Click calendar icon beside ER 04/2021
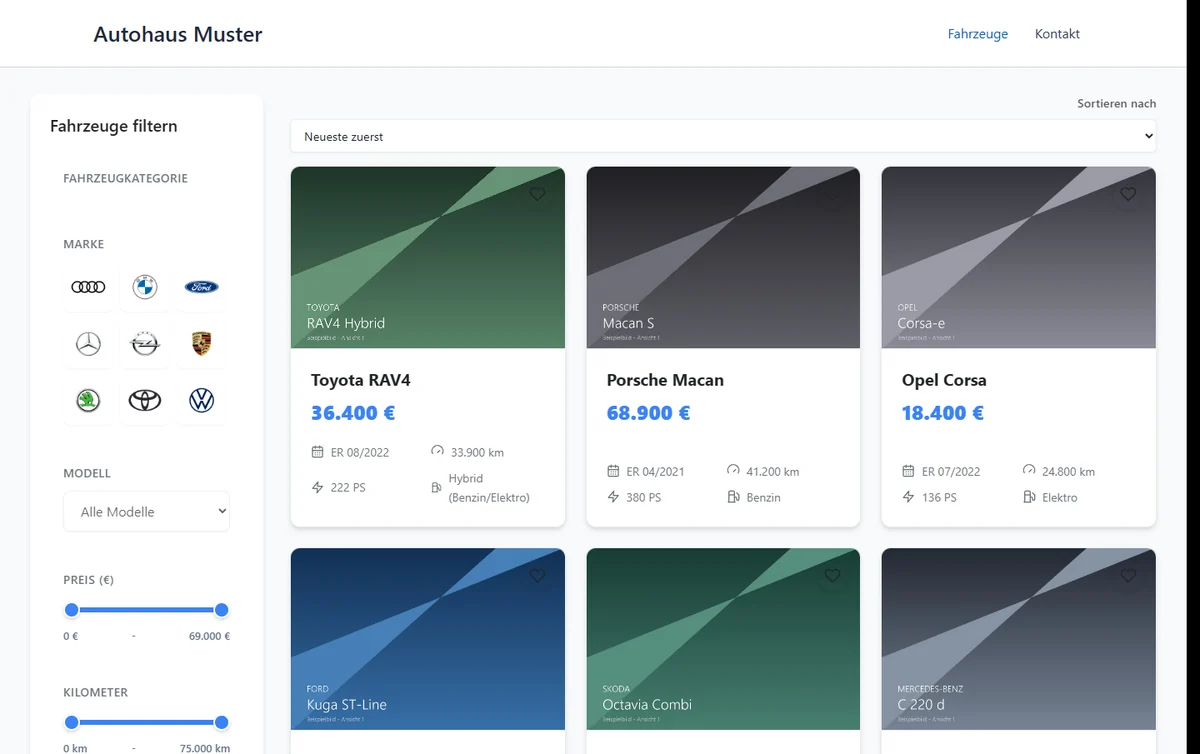 click(x=614, y=471)
